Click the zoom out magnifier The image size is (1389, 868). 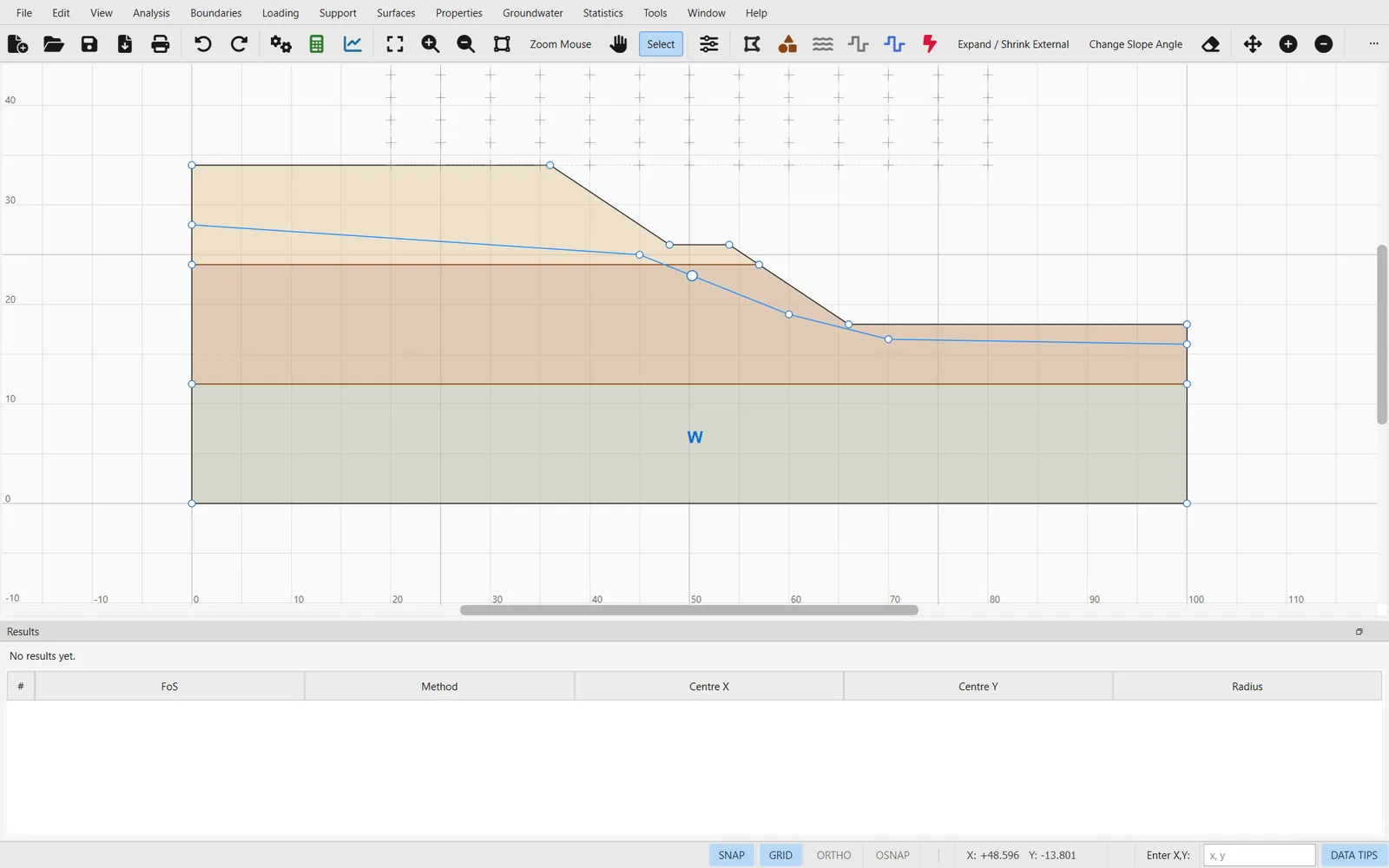click(x=466, y=44)
